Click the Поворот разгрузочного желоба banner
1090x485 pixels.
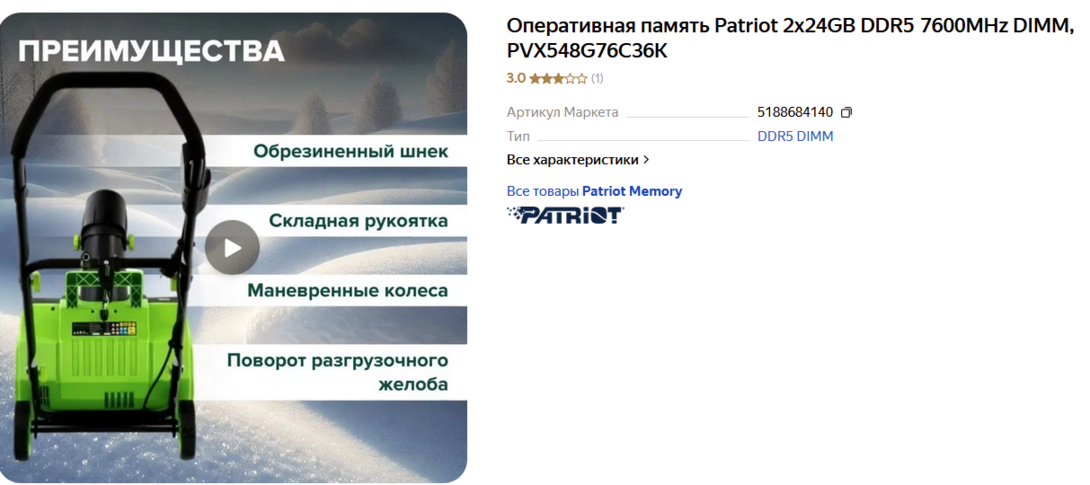(337, 372)
